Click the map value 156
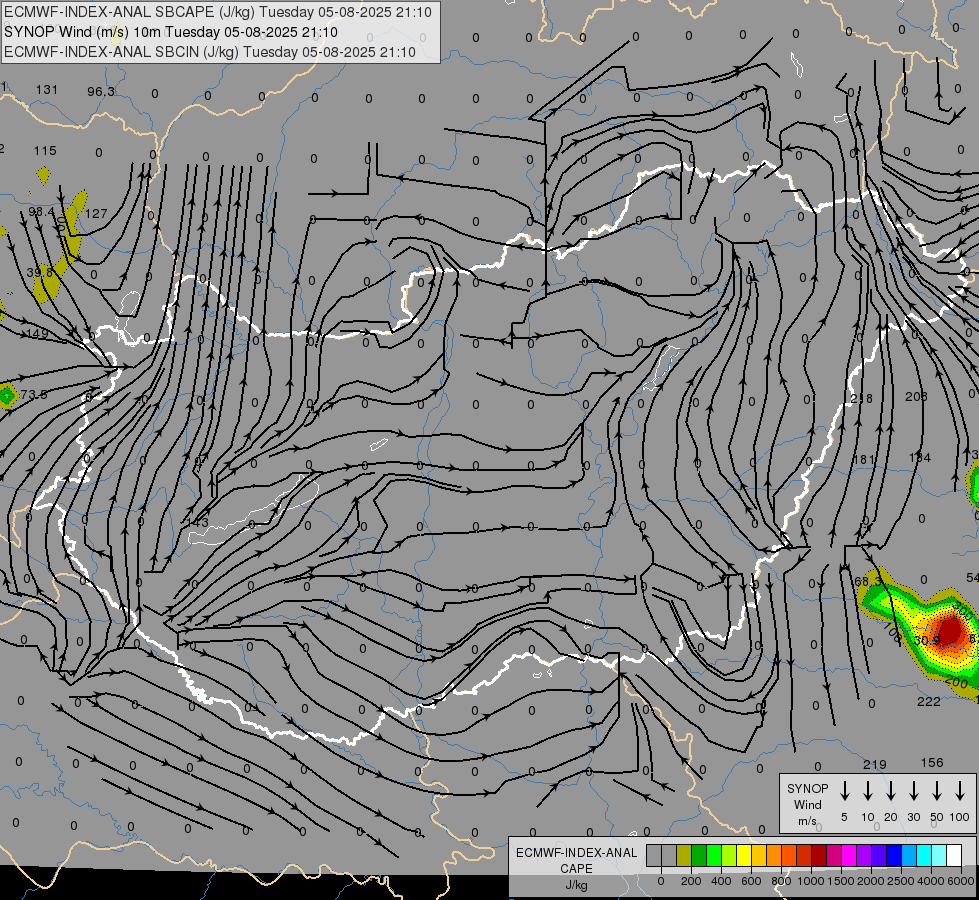 932,763
